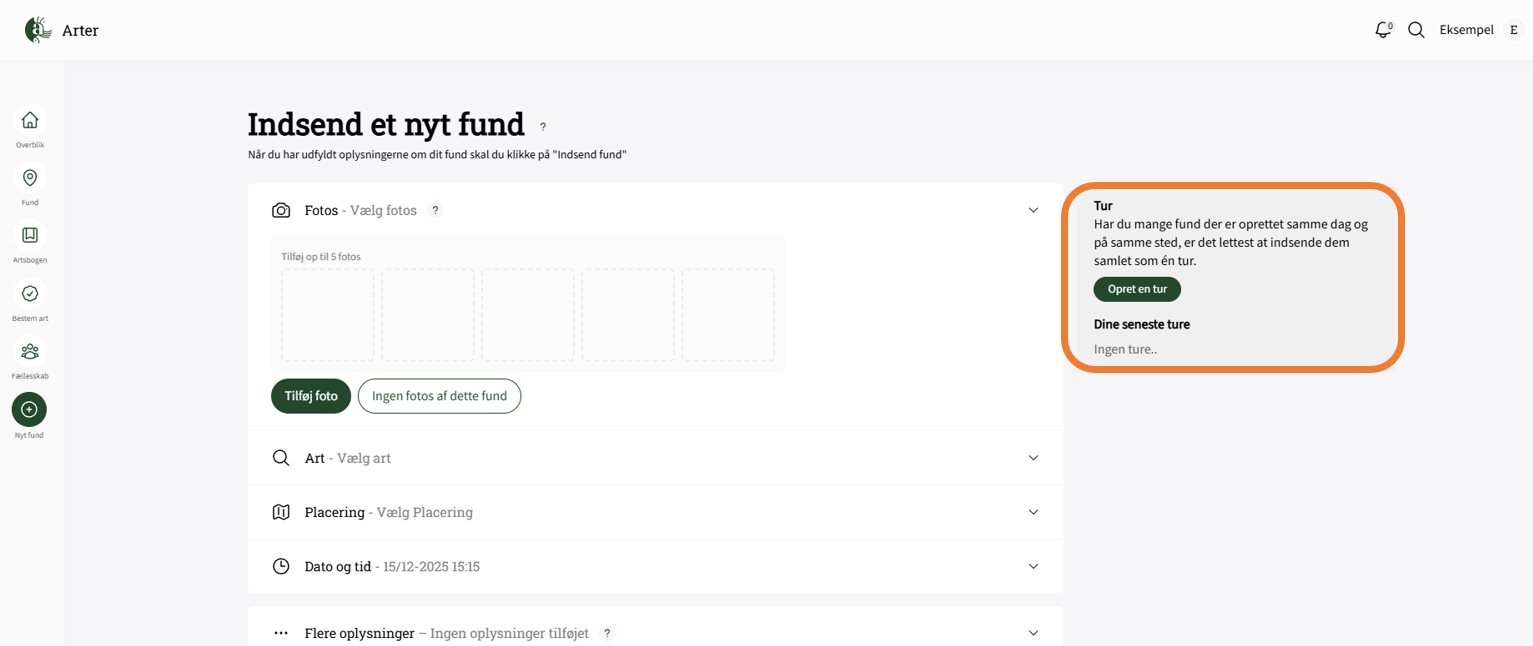This screenshot has height=646, width=1533.
Task: Go to Fund map pin icon
Action: click(30, 178)
